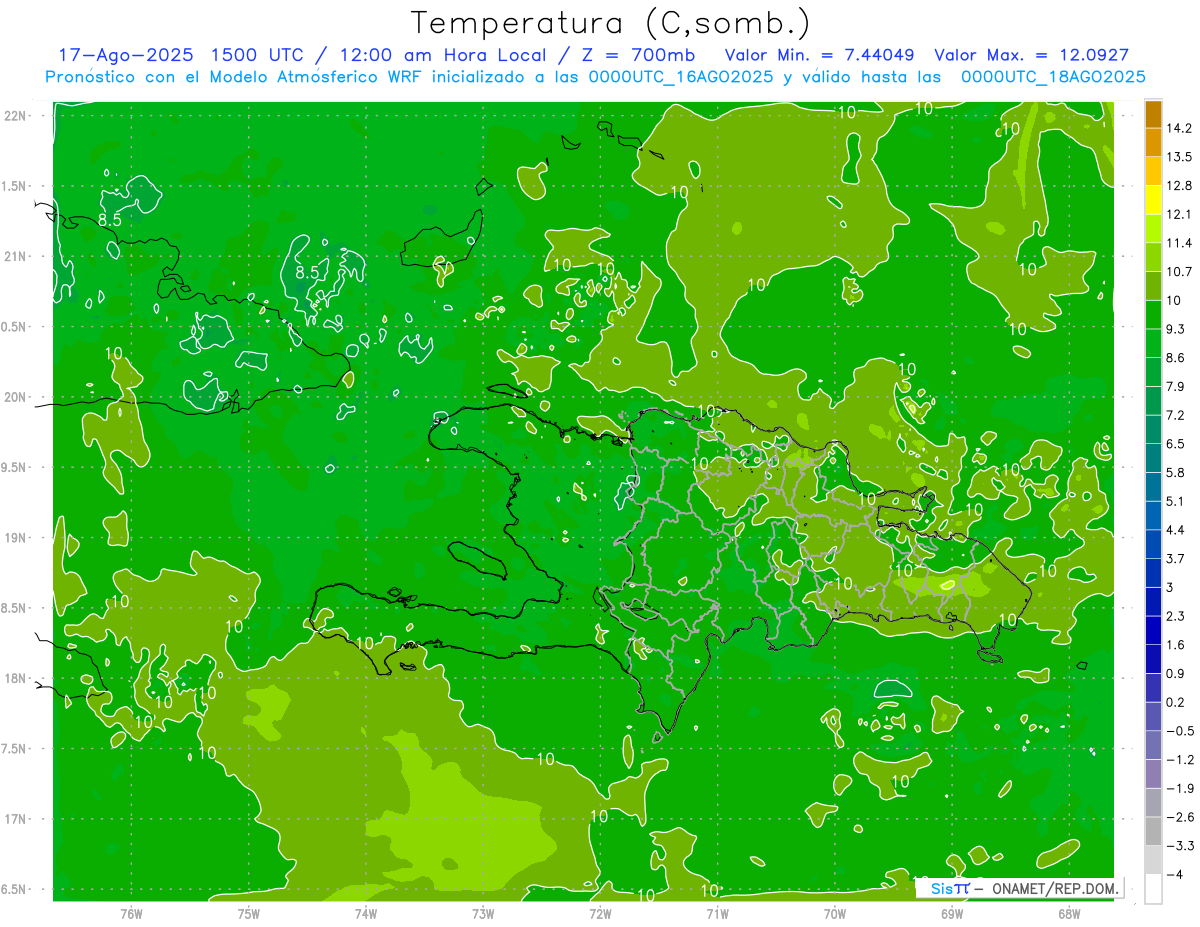1200x927 pixels.
Task: Click the '6.5' colorbar value
Action: (x=1176, y=444)
